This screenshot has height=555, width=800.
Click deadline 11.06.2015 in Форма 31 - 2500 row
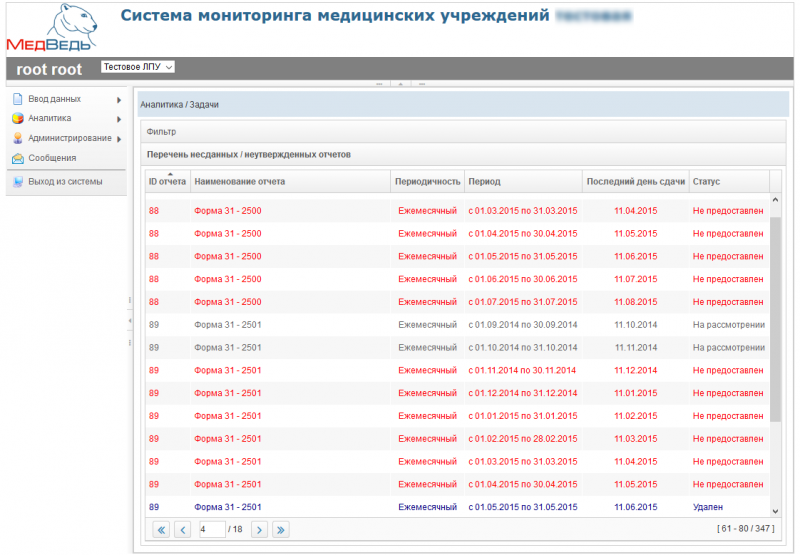[x=636, y=257]
